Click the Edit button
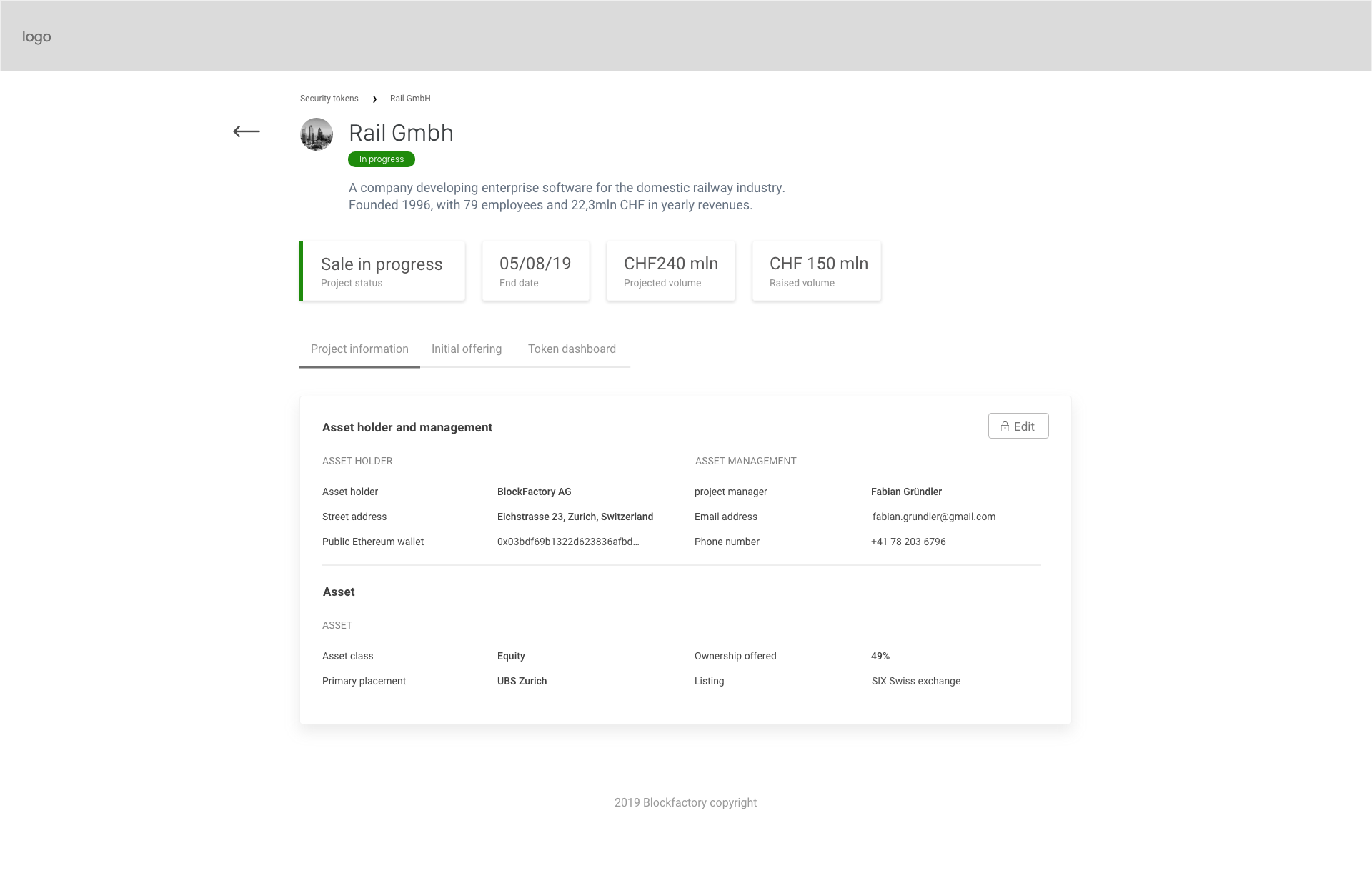The image size is (1372, 883). (x=1018, y=426)
